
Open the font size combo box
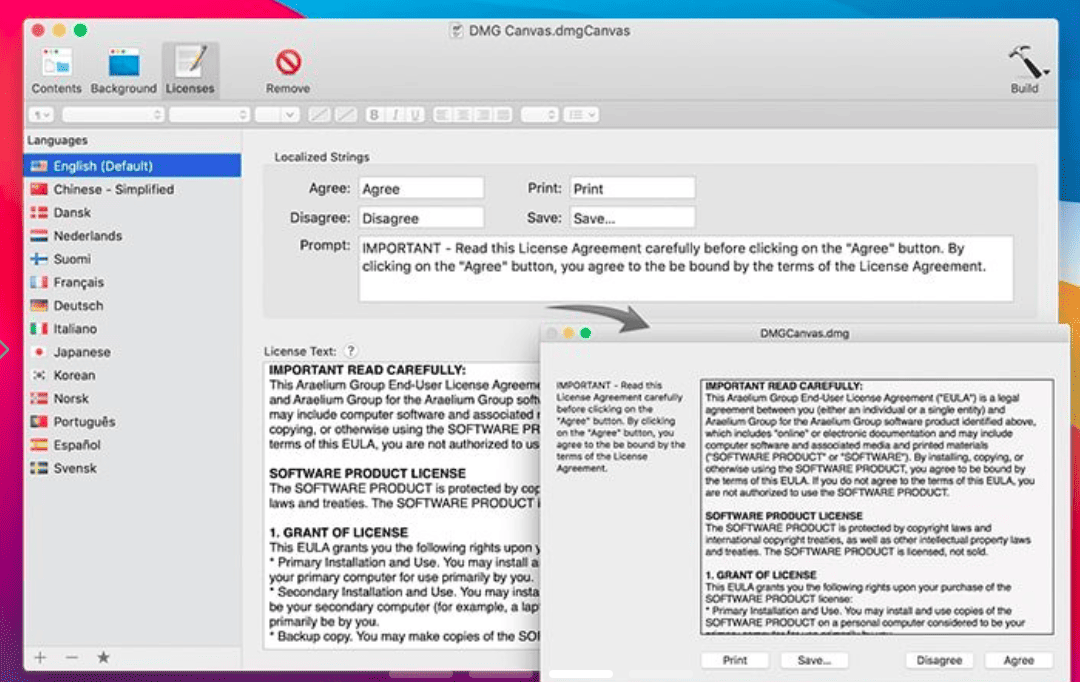276,114
